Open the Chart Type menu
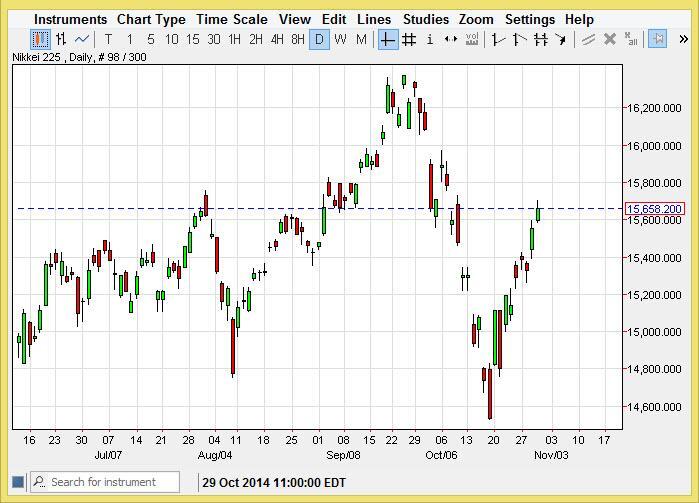The height and width of the screenshot is (503, 699). (x=151, y=19)
